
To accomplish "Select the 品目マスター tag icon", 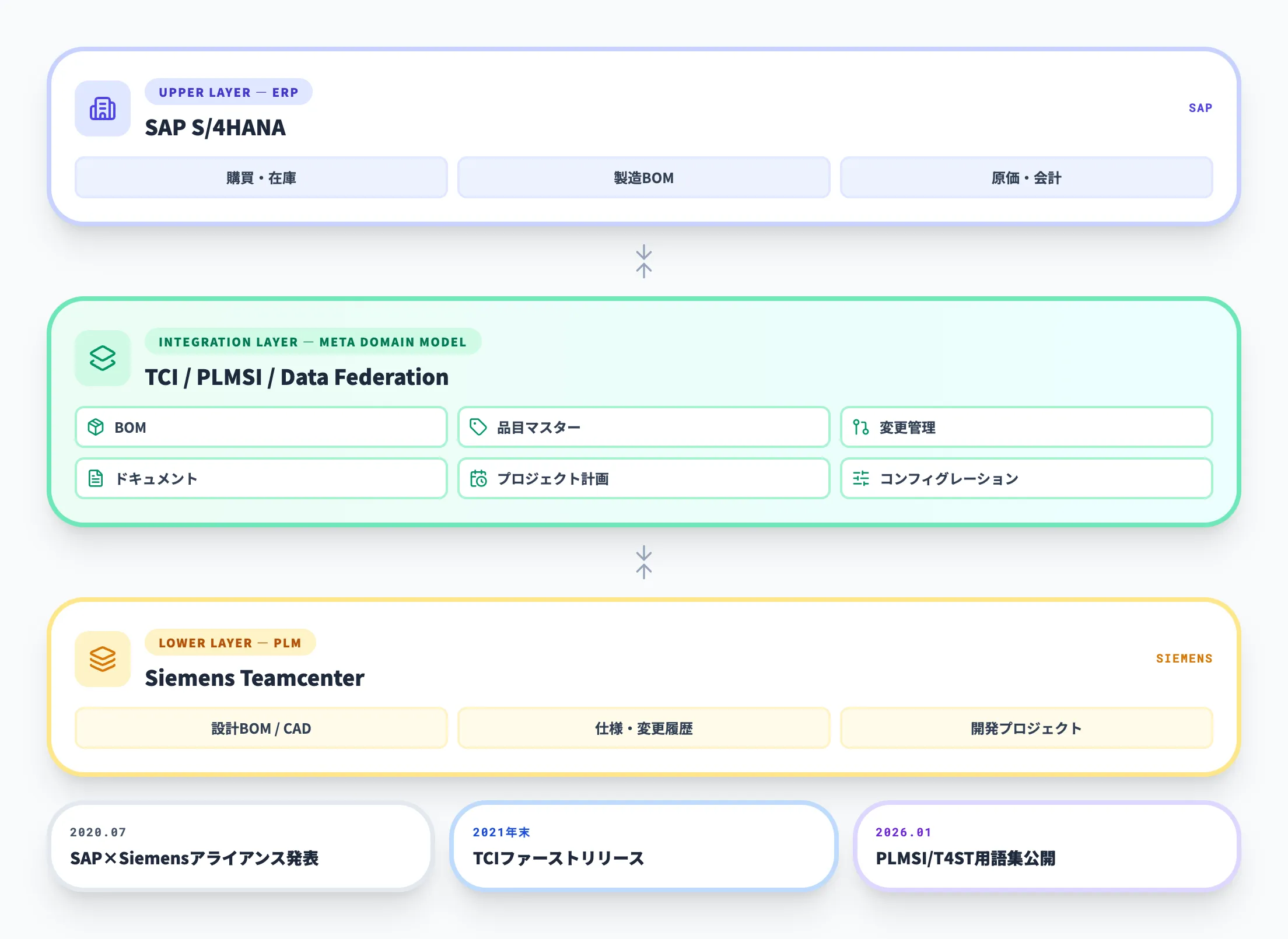I will 479,427.
